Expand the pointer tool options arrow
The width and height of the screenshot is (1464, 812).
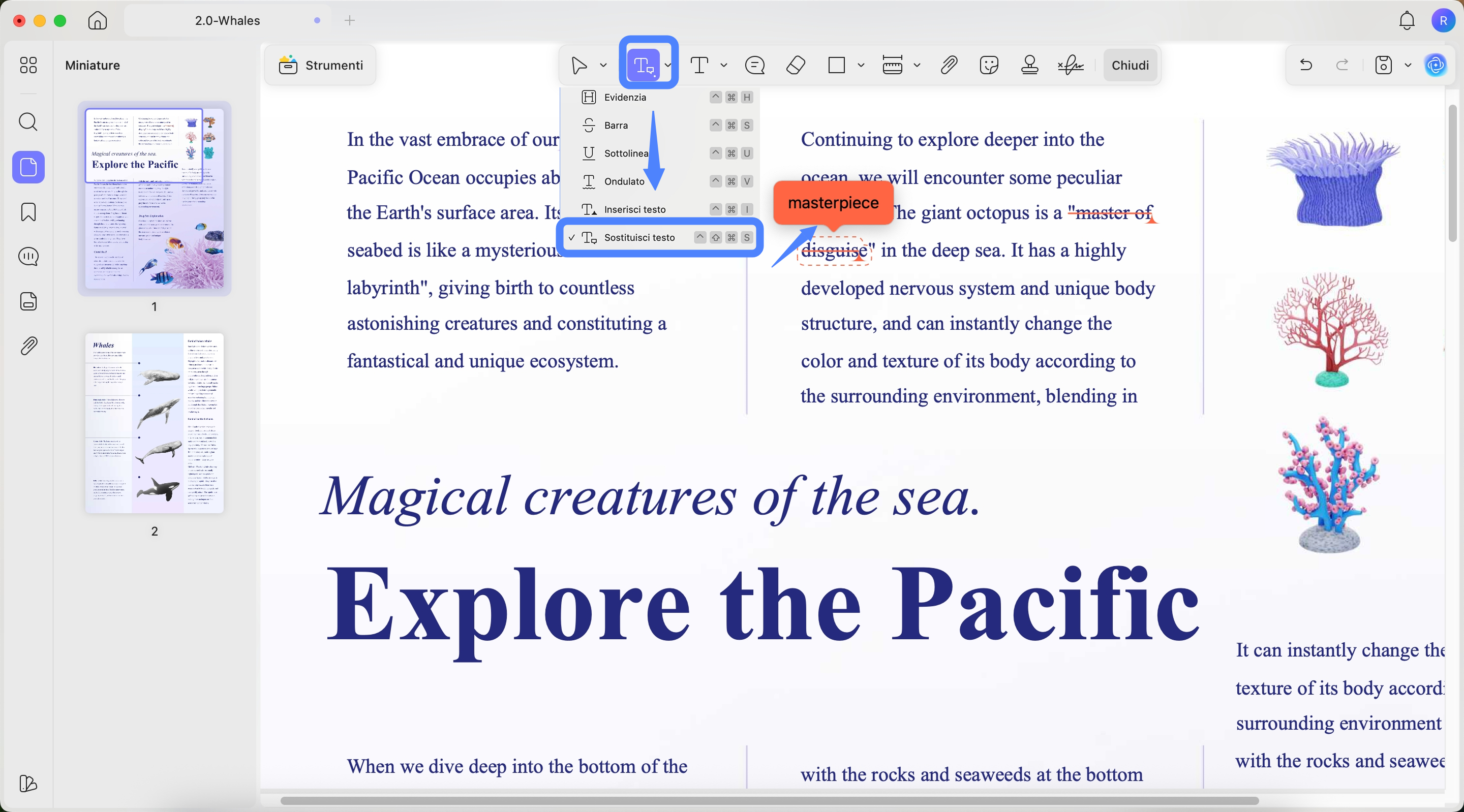603,66
